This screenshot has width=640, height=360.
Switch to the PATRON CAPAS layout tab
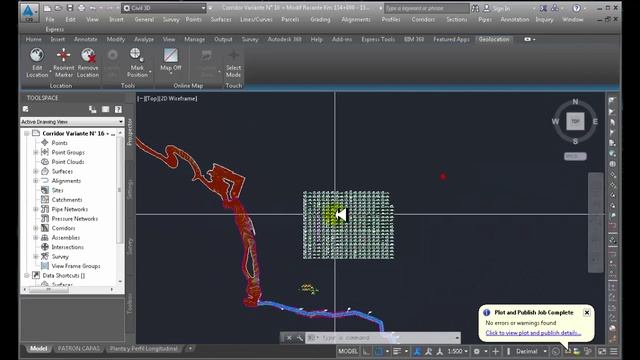pyautogui.click(x=78, y=349)
